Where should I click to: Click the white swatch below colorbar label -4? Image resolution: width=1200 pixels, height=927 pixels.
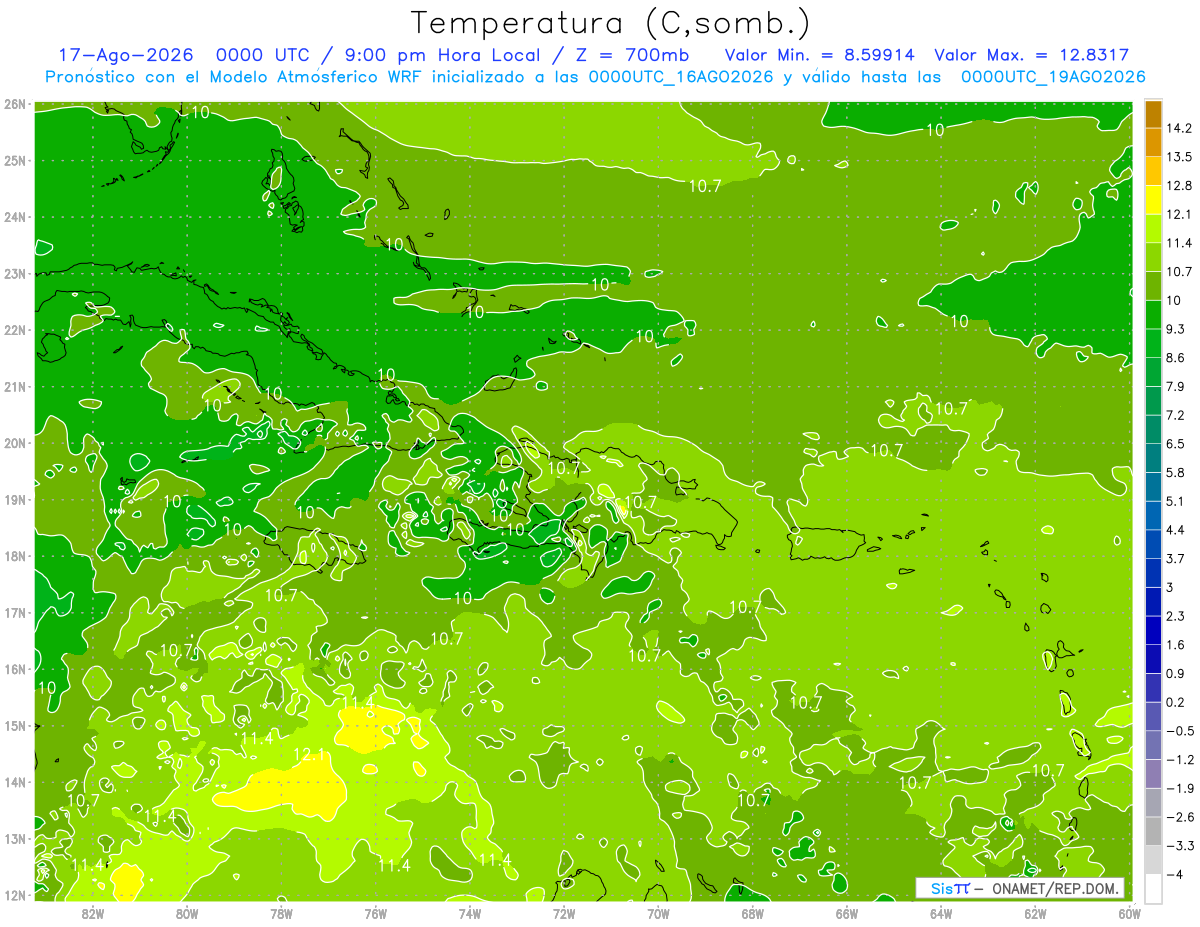[1153, 889]
